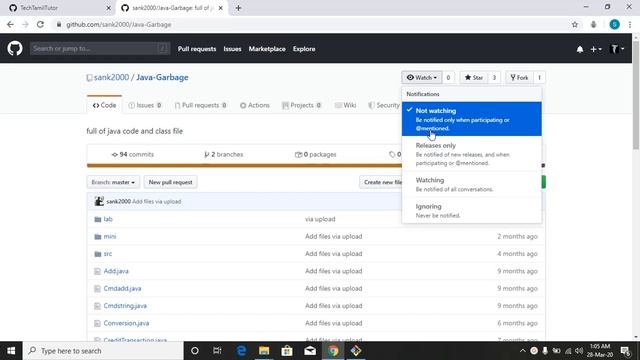Star the Java-Garbage repository
The height and width of the screenshot is (360, 640).
coord(474,78)
